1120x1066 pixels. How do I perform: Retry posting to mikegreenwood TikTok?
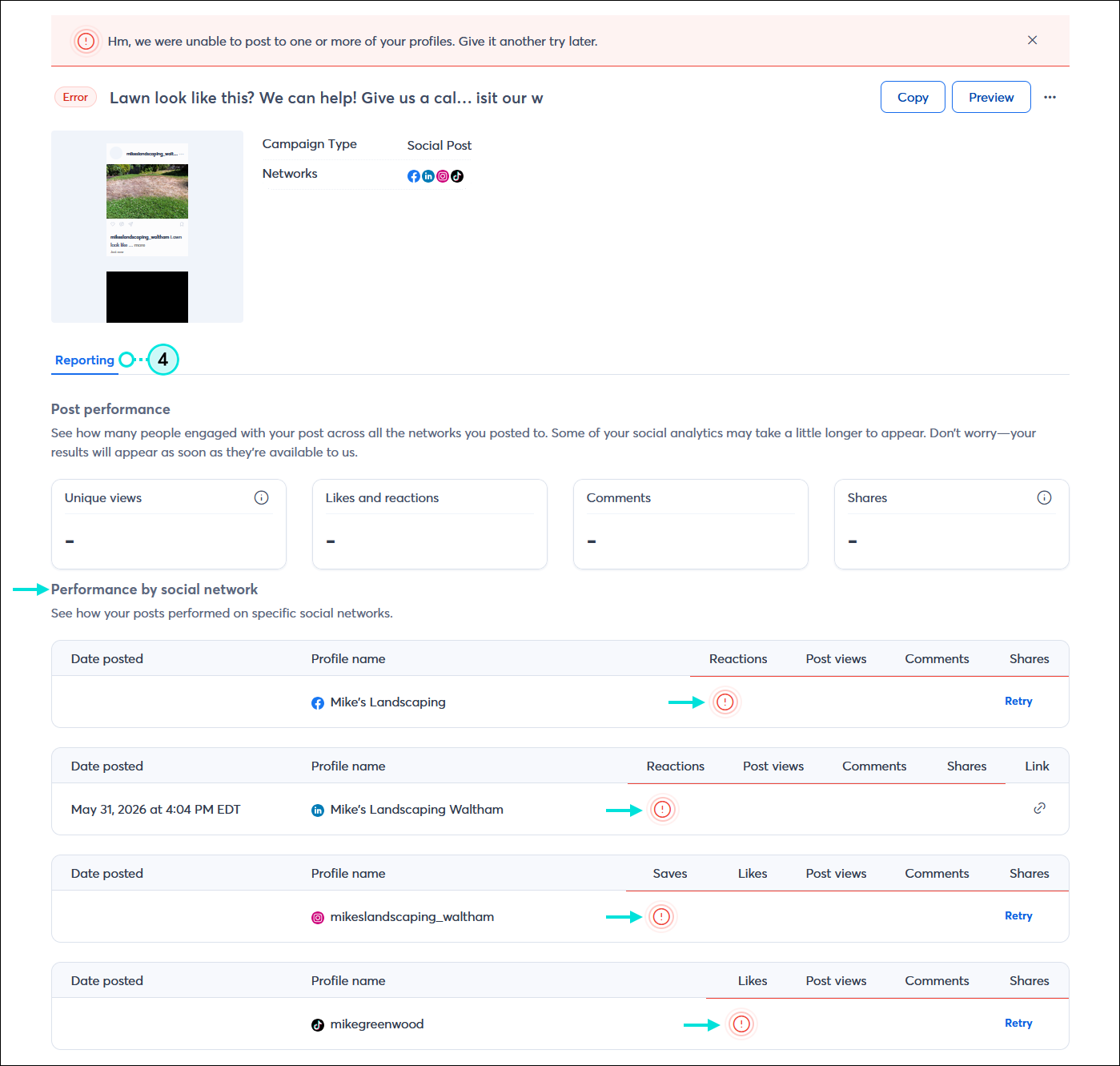click(1018, 1023)
